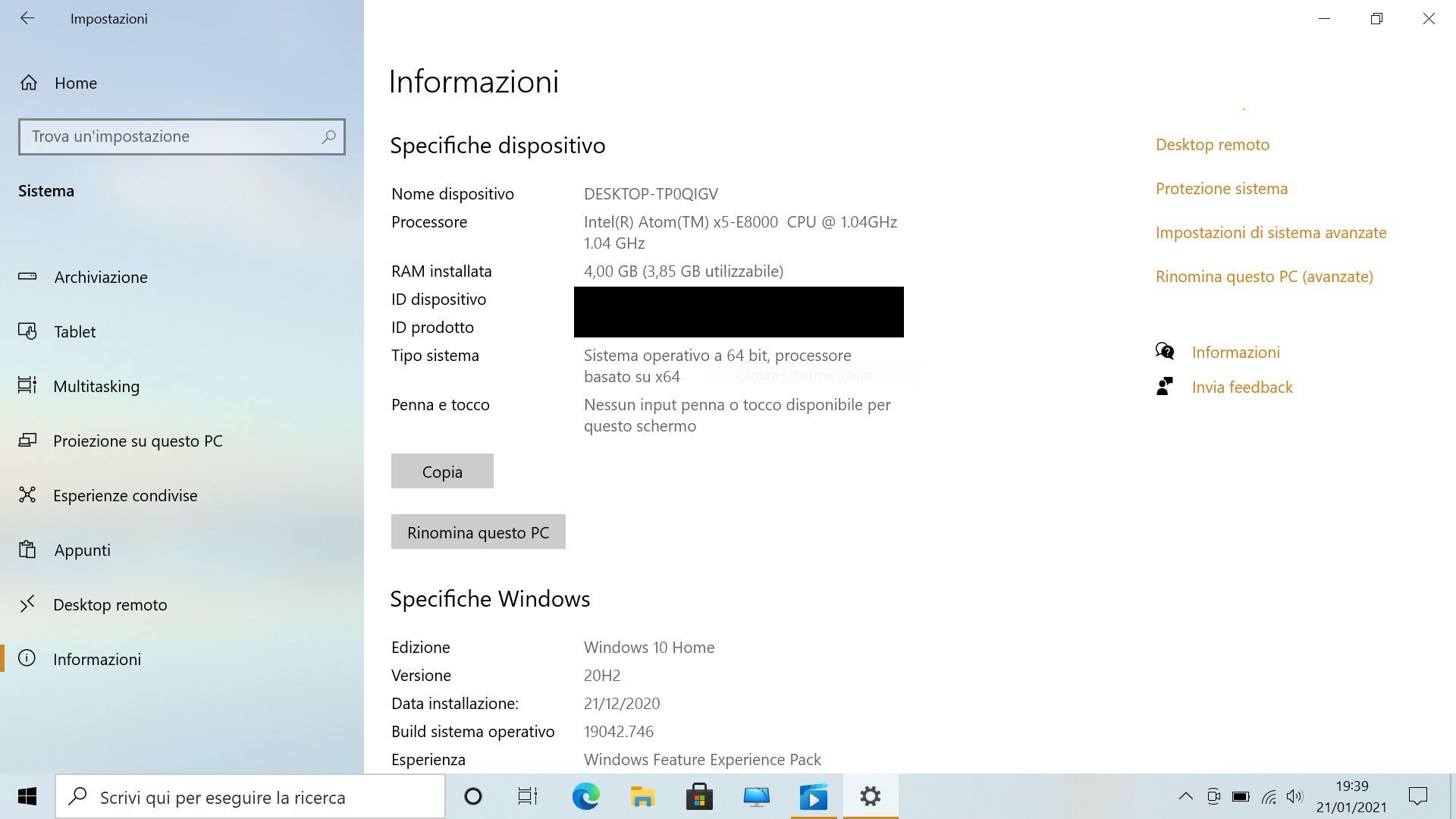The height and width of the screenshot is (819, 1456).
Task: Click the taskbar search box
Action: pos(250,796)
